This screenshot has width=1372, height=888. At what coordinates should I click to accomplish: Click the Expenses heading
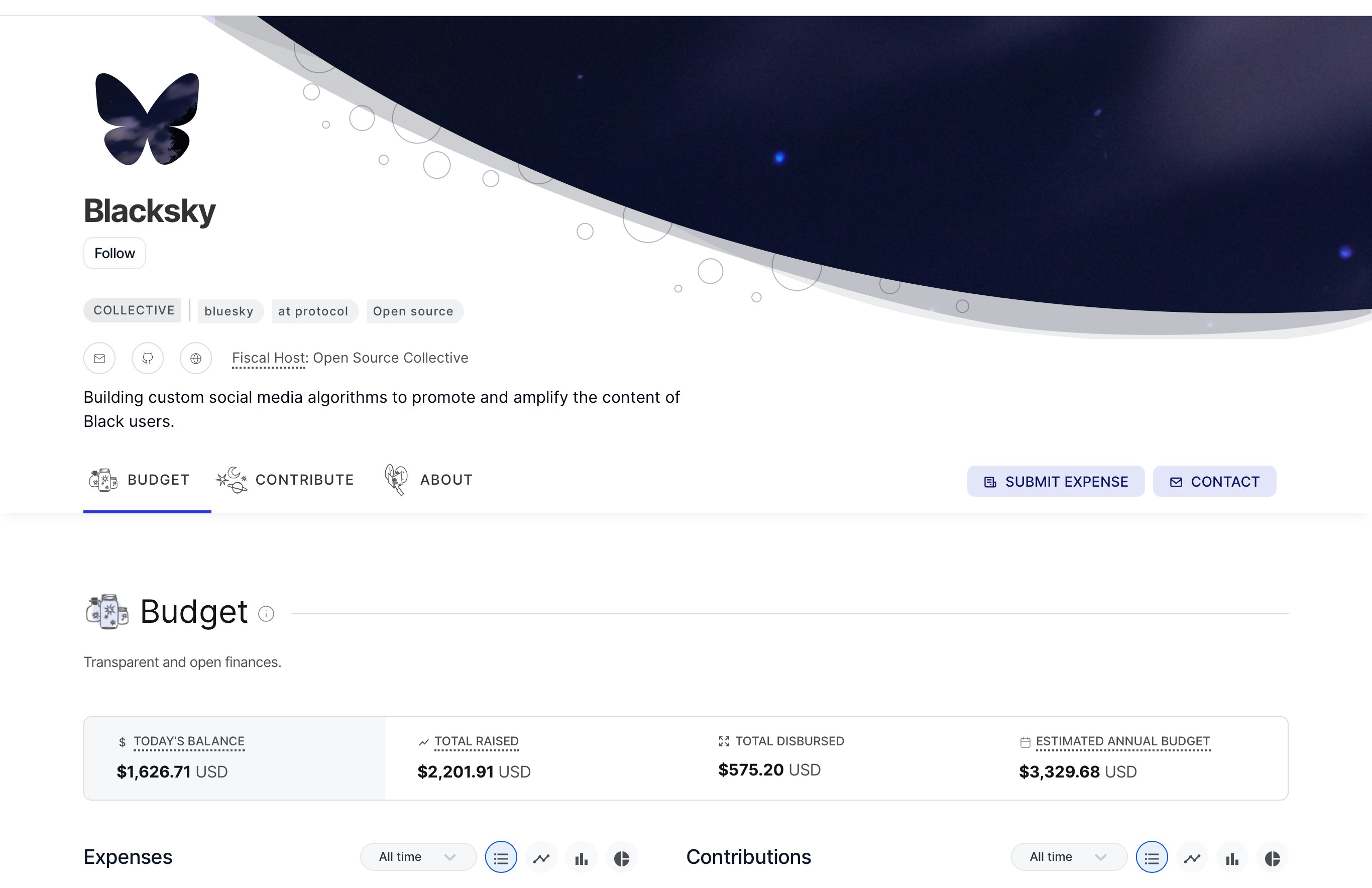coord(128,857)
